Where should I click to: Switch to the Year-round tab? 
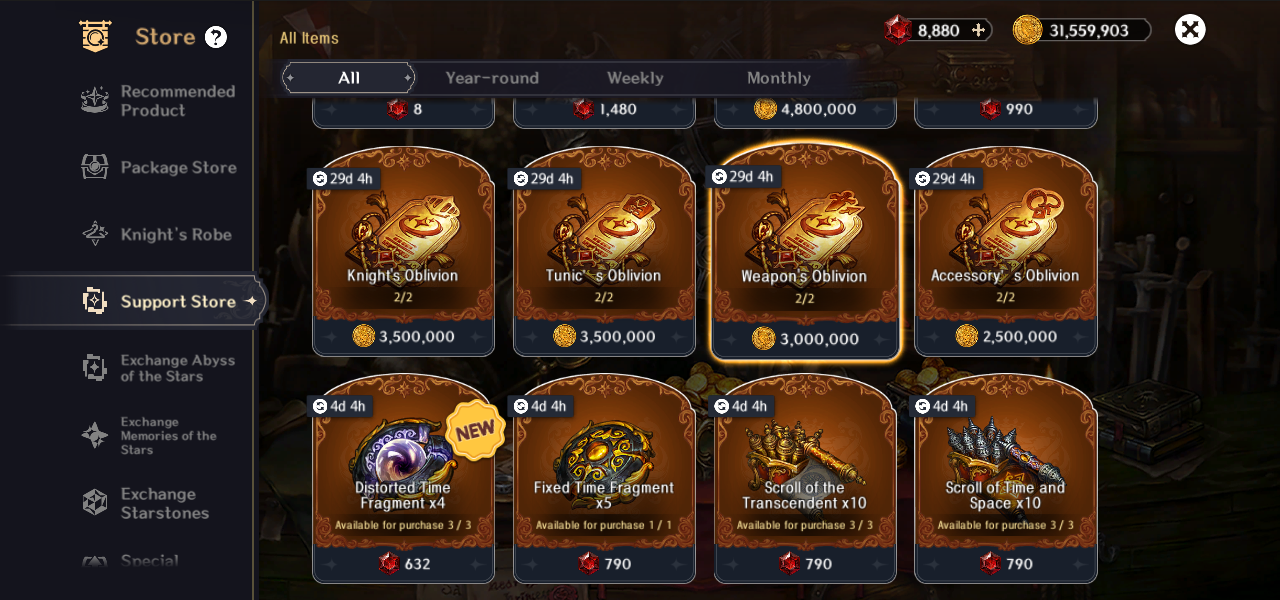click(x=492, y=78)
